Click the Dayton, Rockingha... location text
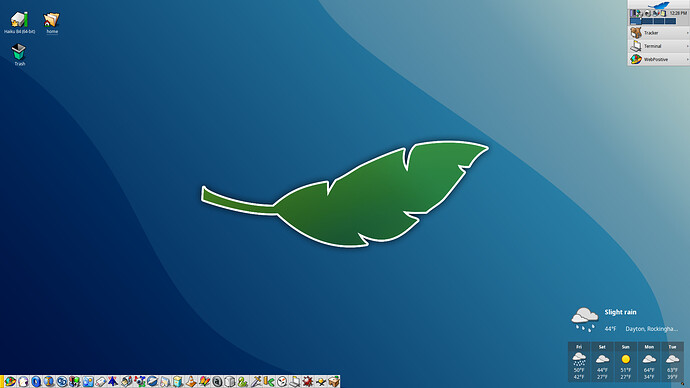The width and height of the screenshot is (690, 388). (x=651, y=329)
